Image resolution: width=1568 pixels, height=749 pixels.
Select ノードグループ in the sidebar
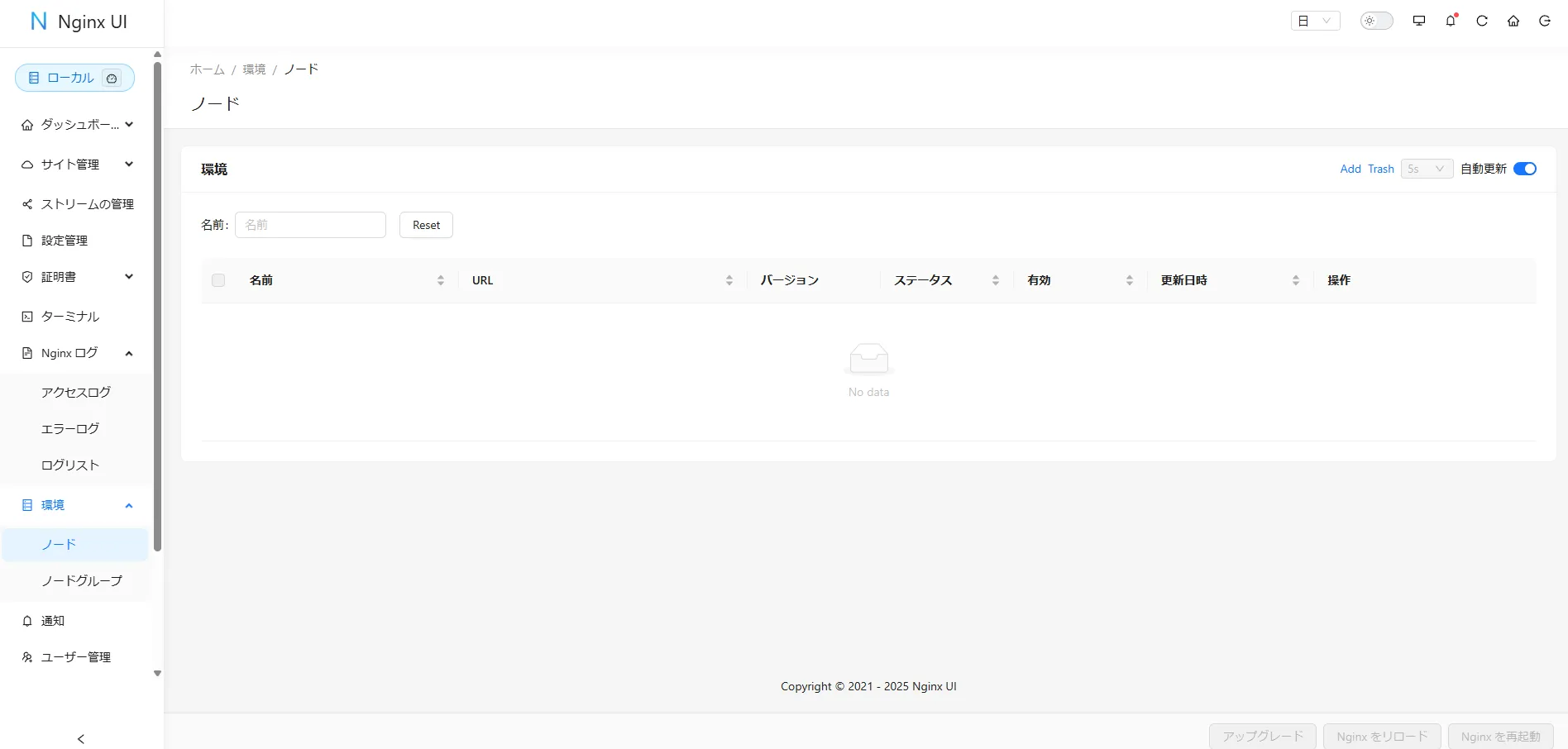coord(77,581)
